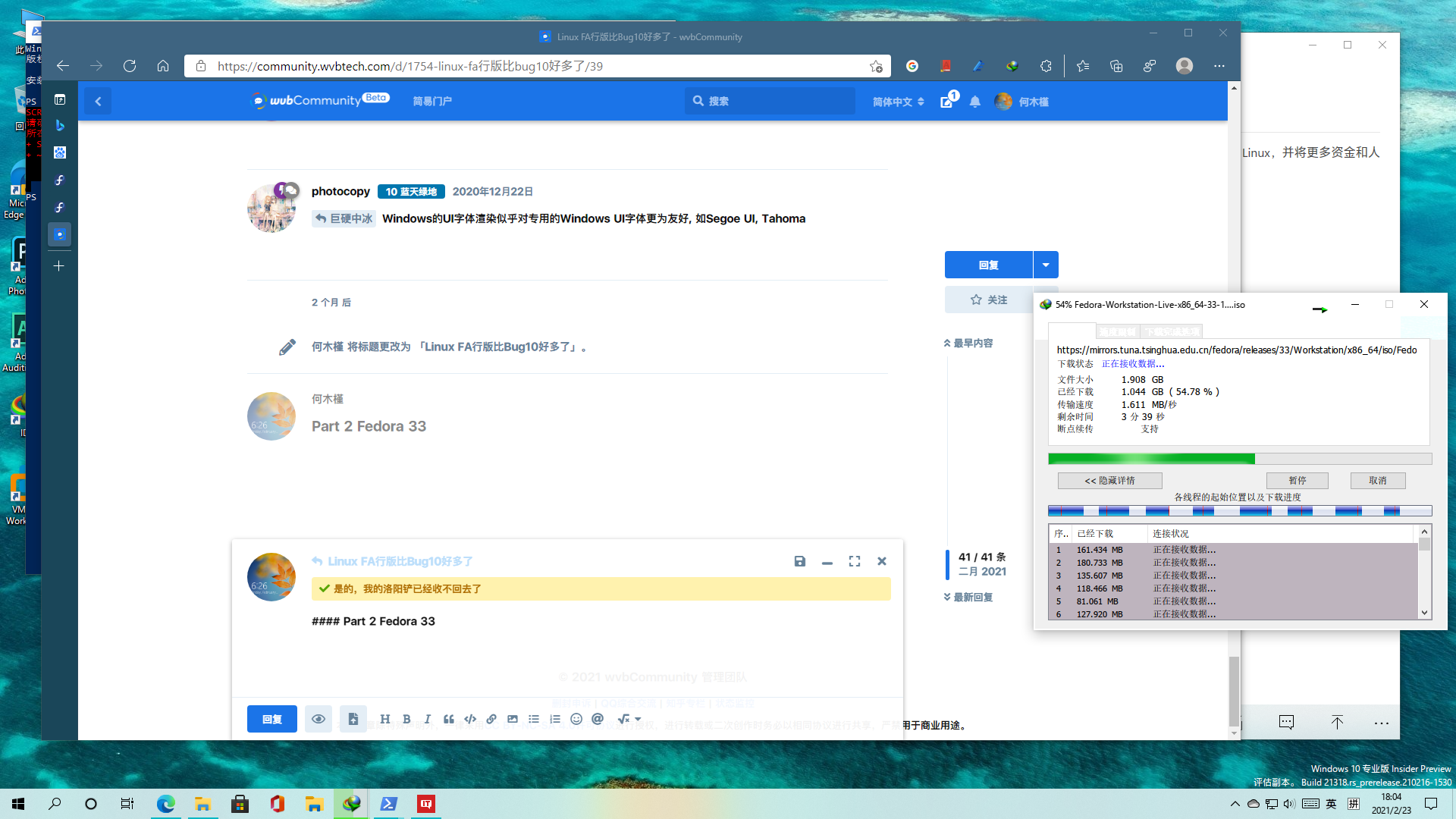
Task: Toggle bold formatting in reply editor
Action: 406,719
